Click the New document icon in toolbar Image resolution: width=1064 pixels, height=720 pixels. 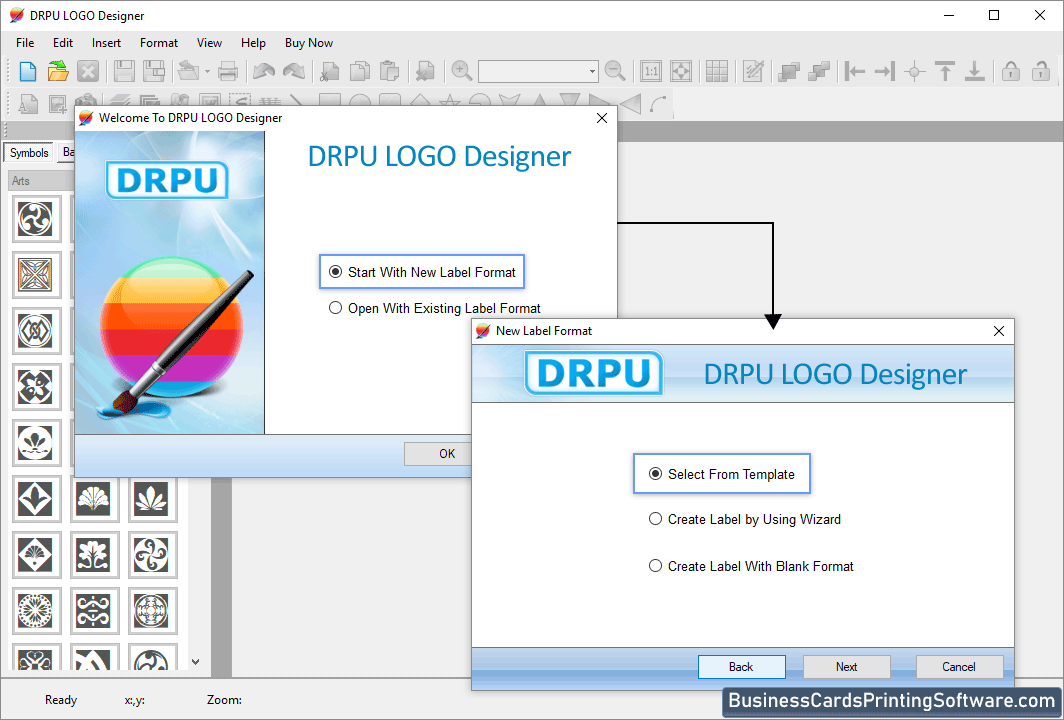tap(28, 71)
